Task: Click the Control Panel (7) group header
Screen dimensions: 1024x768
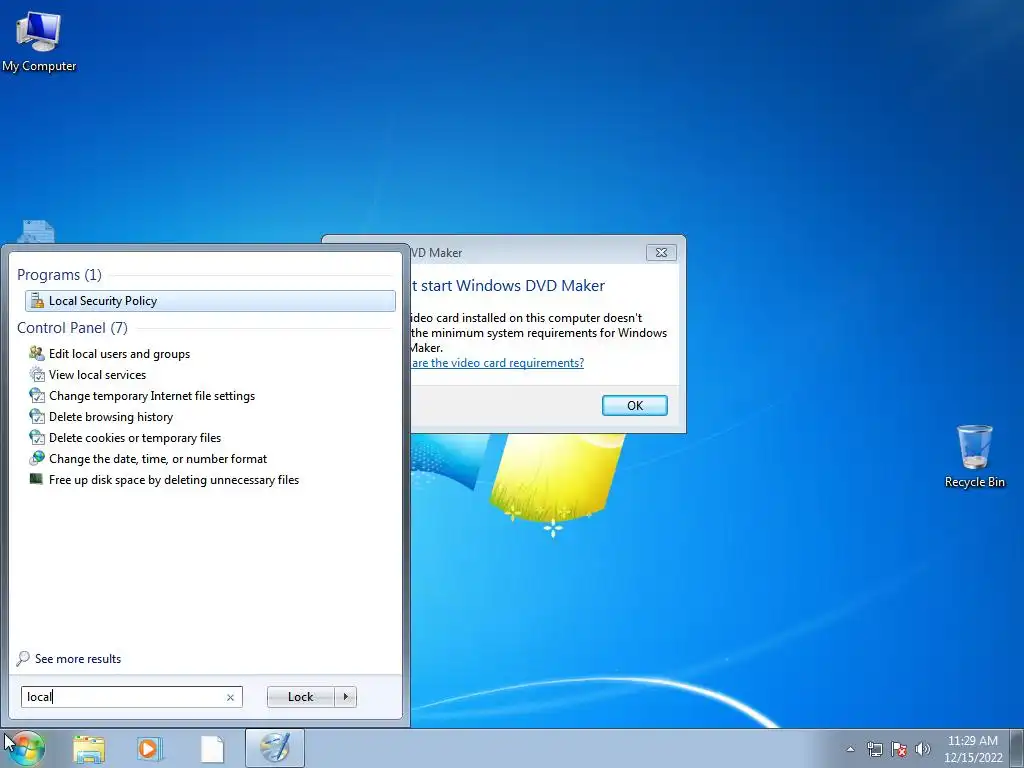Action: click(72, 328)
